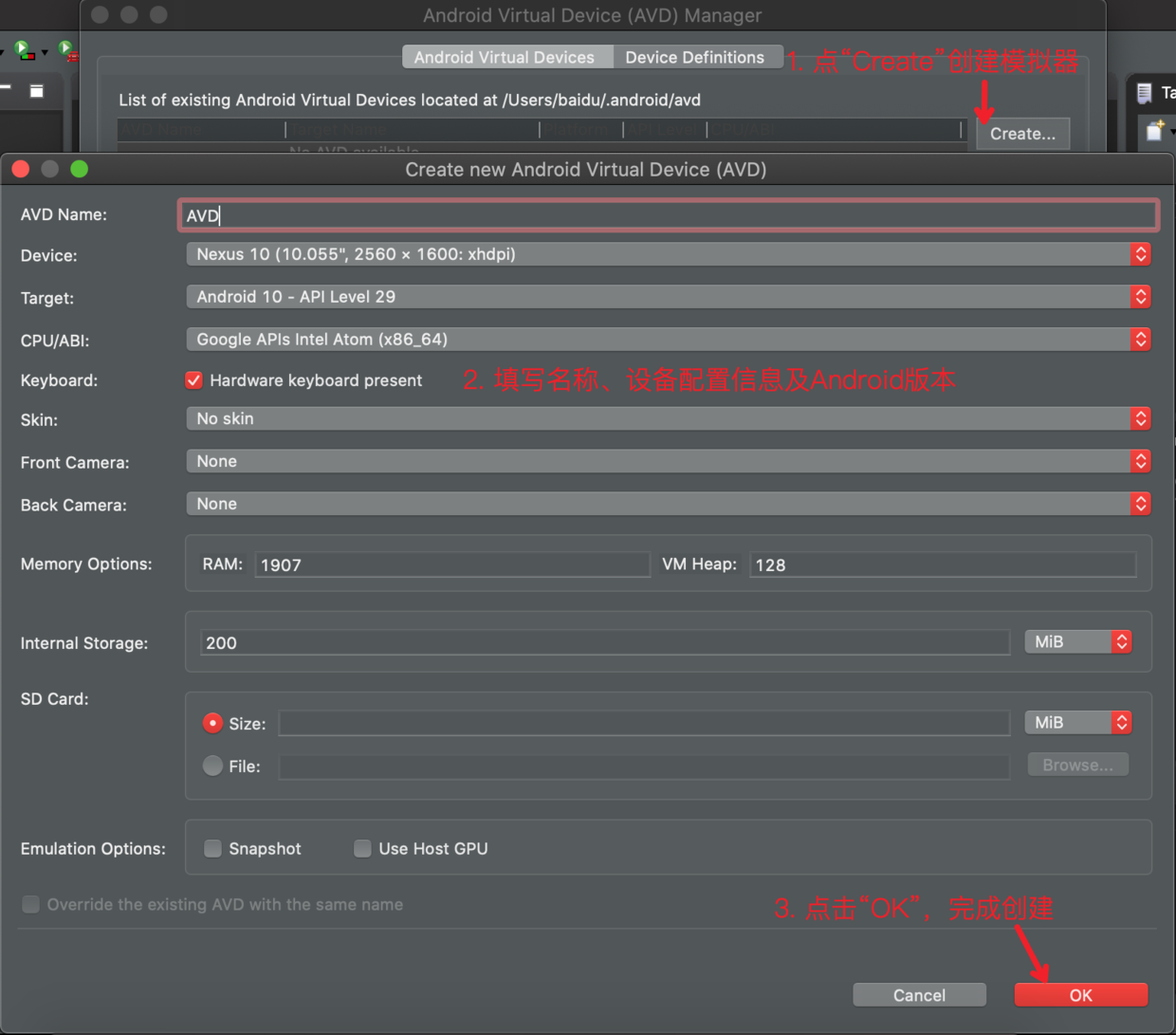This screenshot has height=1035, width=1176.
Task: Click the SD Card Size input field
Action: coord(644,723)
